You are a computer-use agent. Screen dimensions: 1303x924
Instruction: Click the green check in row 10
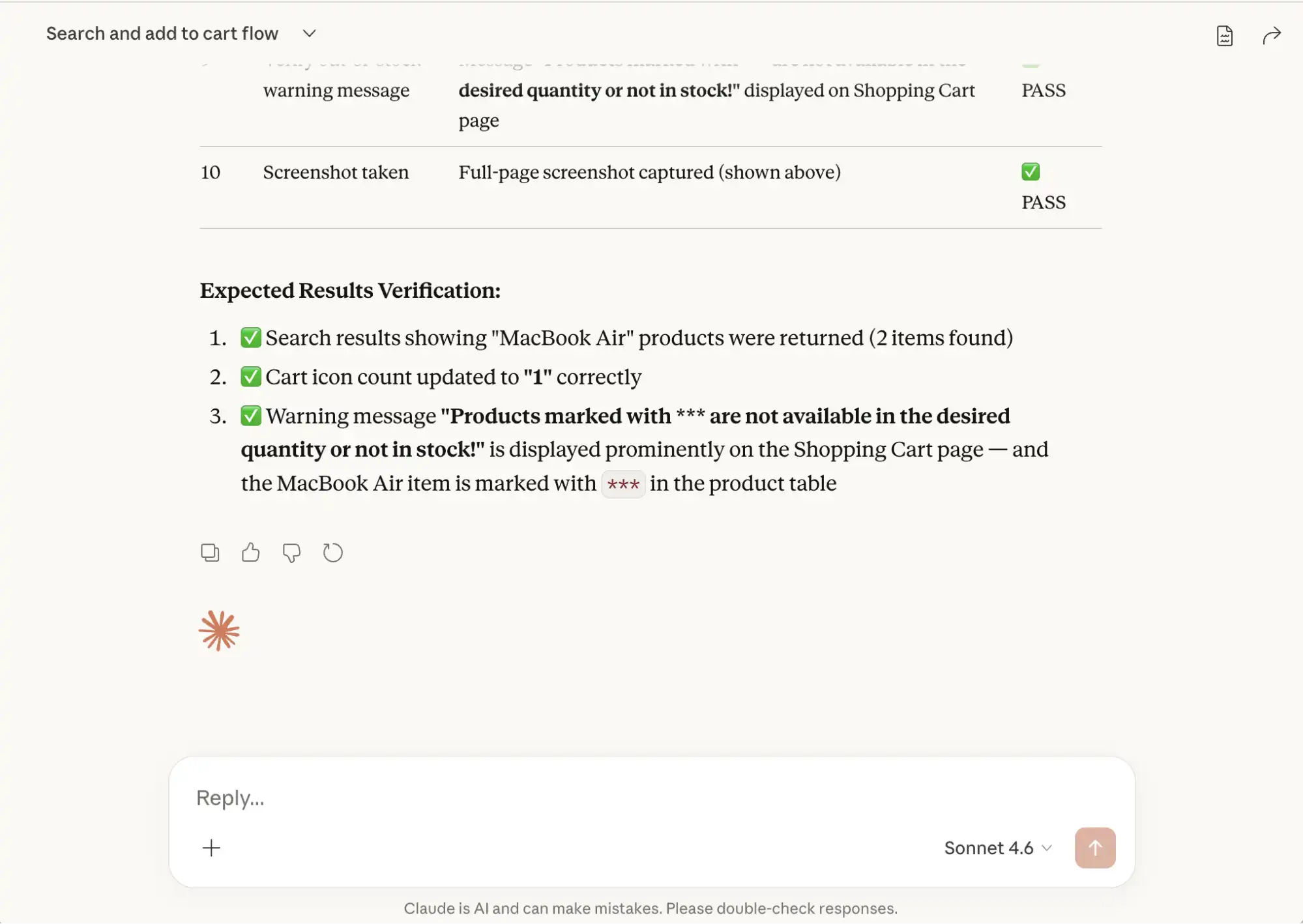pyautogui.click(x=1031, y=172)
